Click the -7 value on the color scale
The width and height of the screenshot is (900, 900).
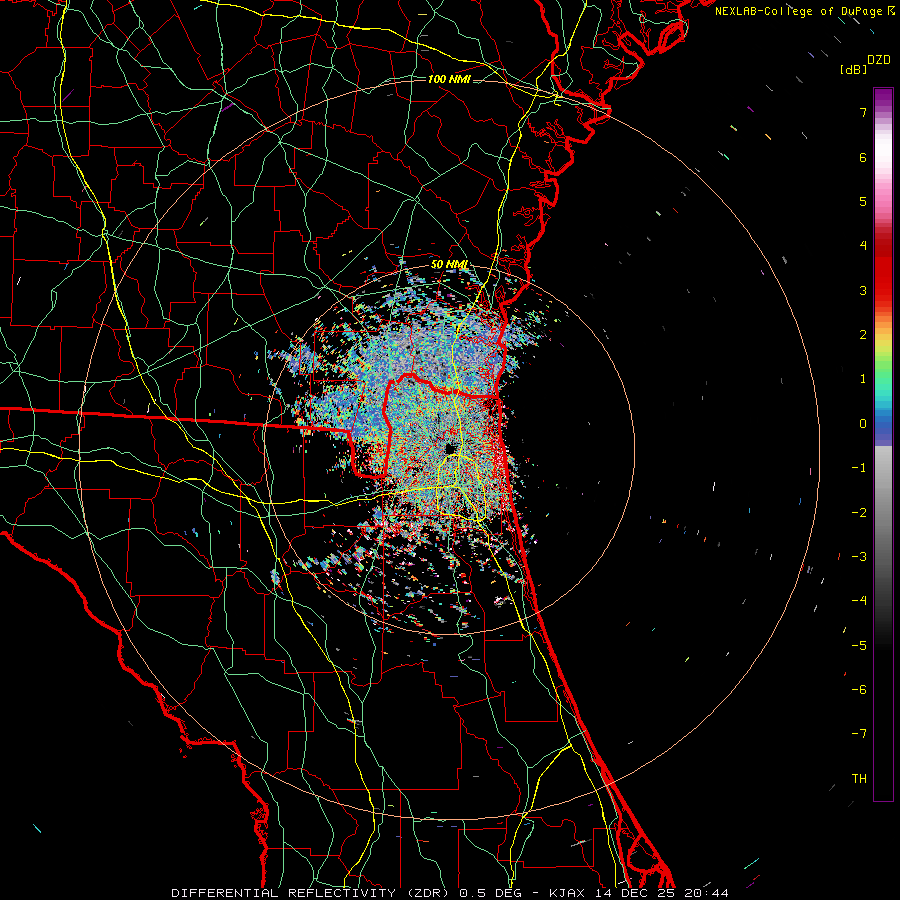tap(859, 734)
